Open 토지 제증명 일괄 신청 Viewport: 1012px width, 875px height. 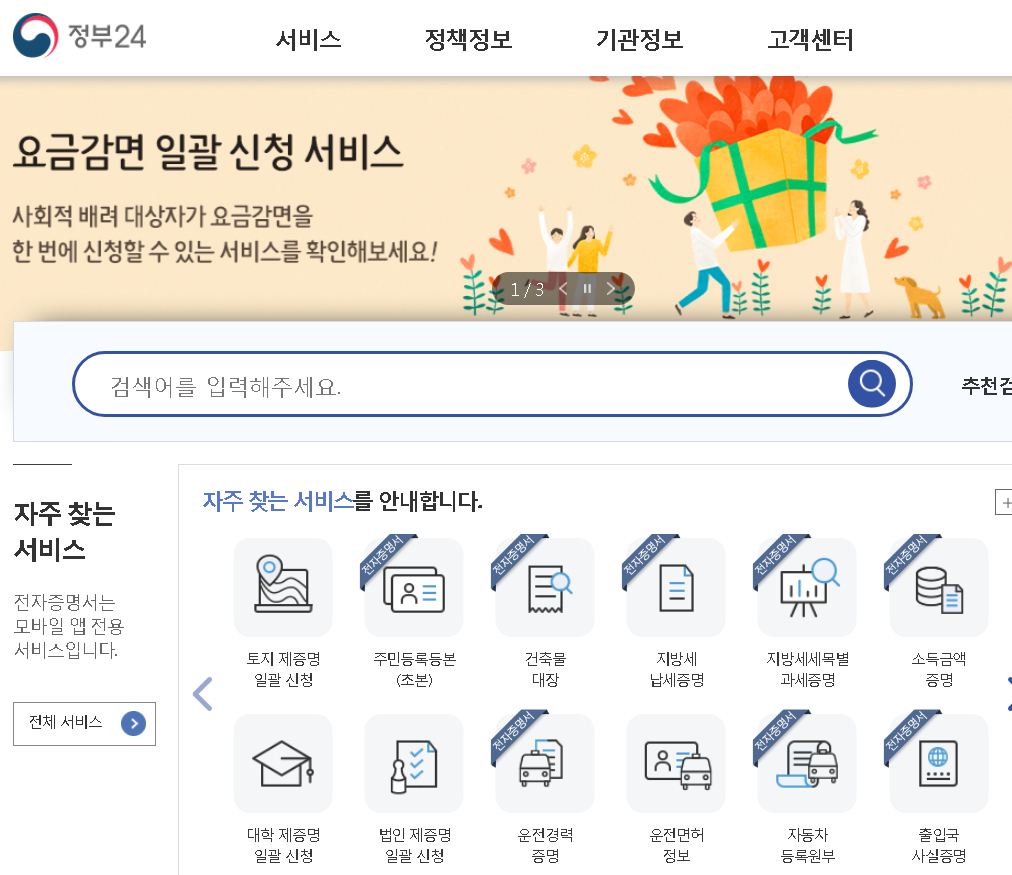coord(282,587)
